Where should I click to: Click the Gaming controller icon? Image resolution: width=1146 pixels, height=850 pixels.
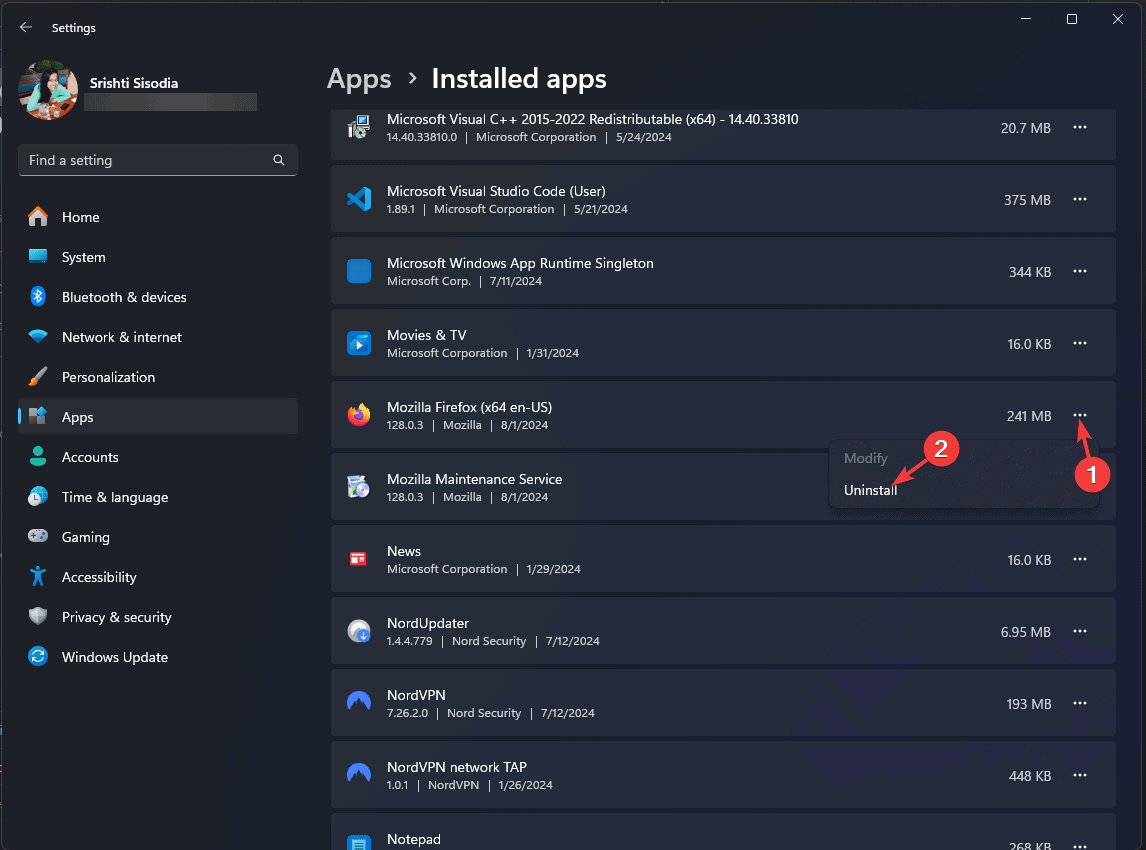point(38,536)
